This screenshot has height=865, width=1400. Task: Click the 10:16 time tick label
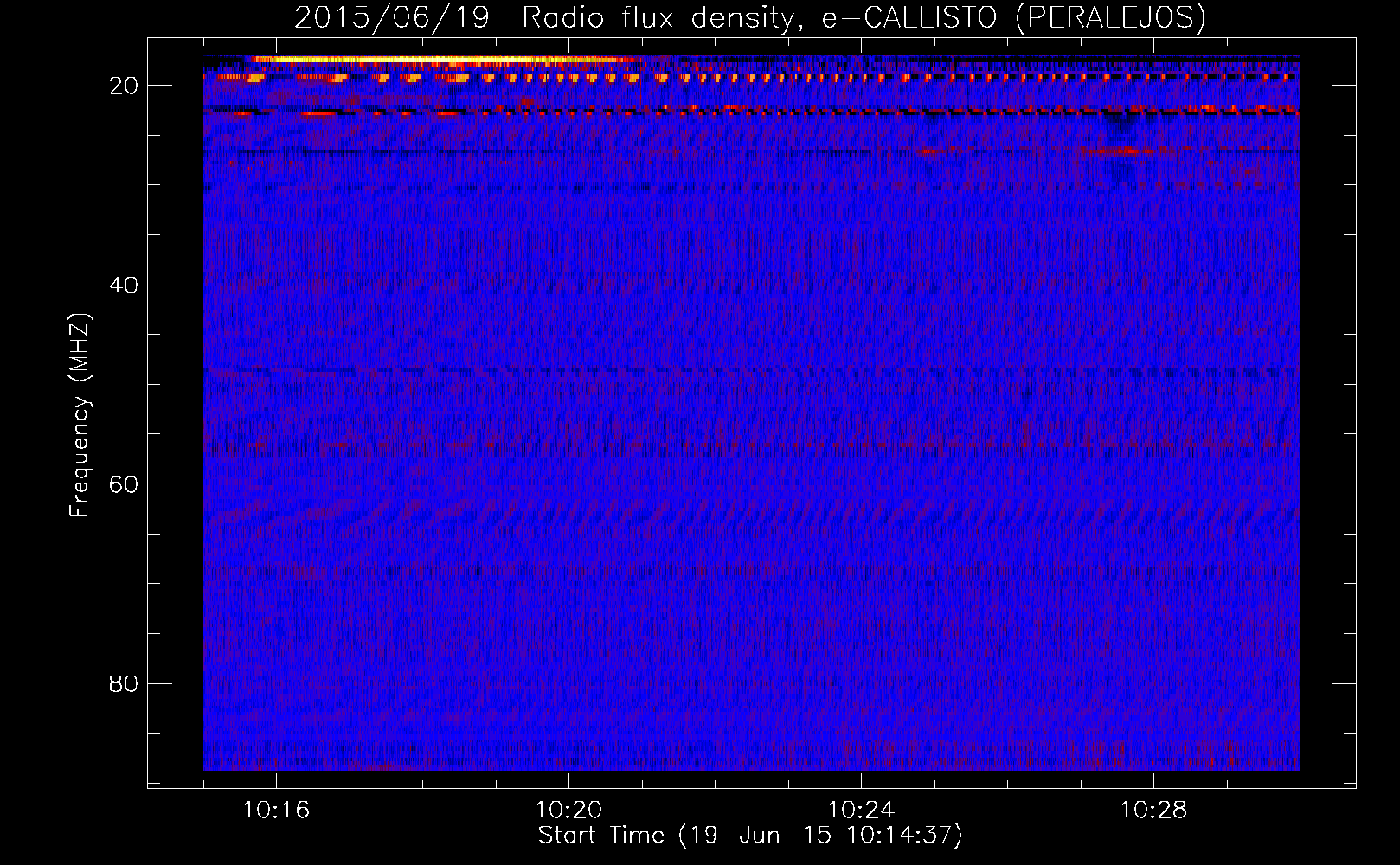click(276, 811)
